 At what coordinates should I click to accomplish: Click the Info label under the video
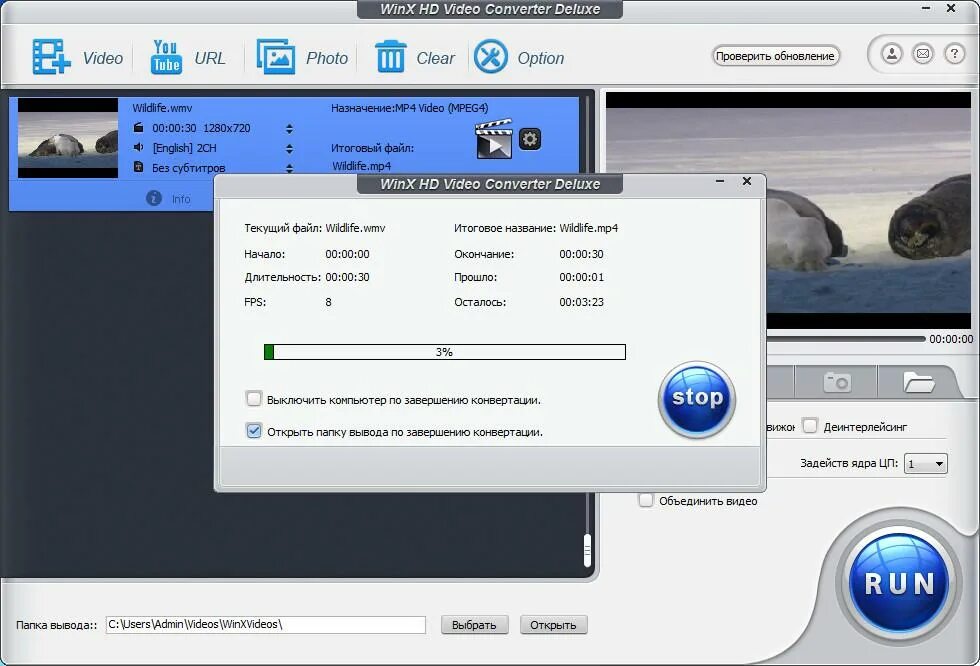(181, 199)
